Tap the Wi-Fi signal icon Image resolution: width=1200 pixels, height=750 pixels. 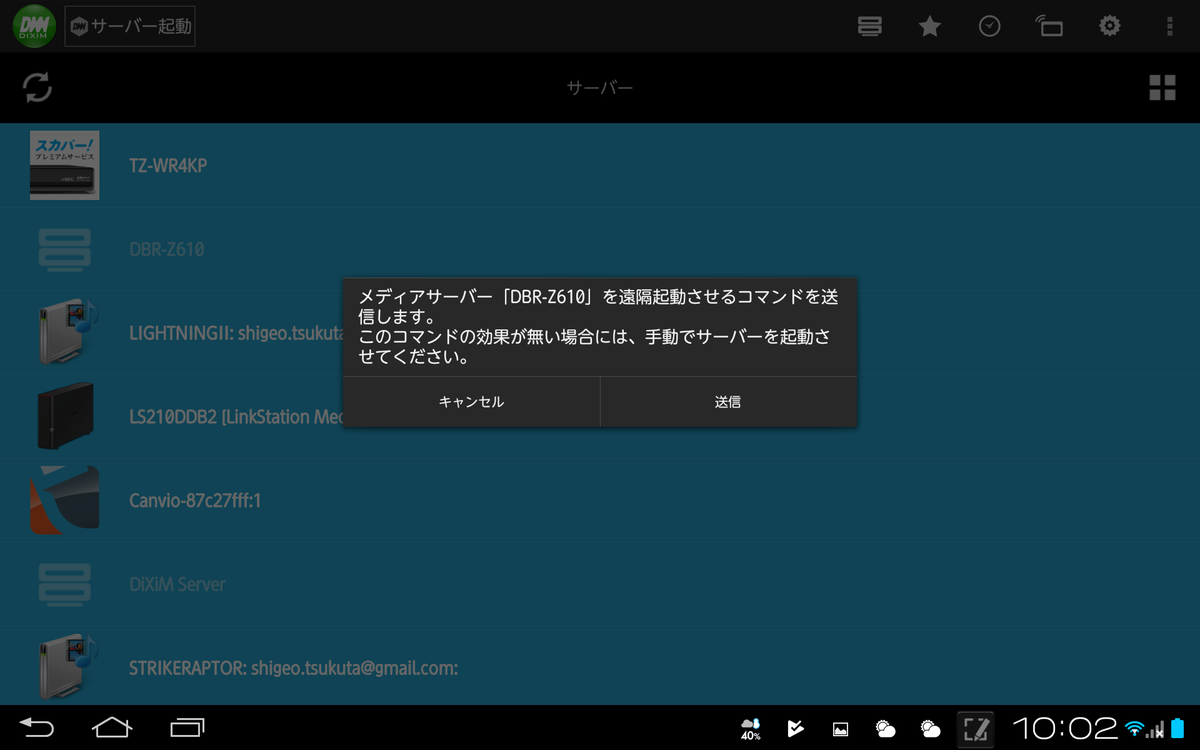(x=1135, y=728)
